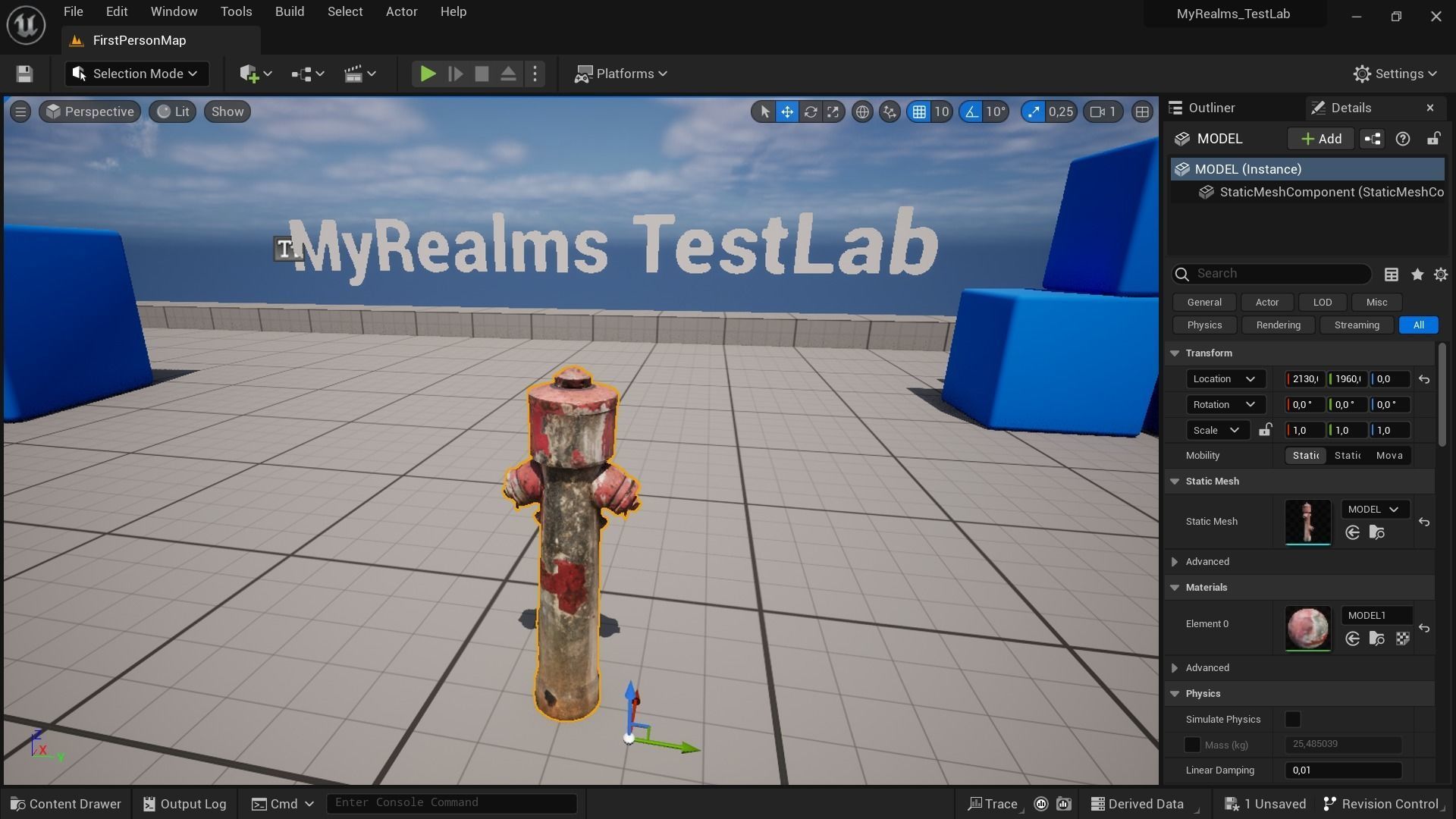Open rotation snap value 10°
This screenshot has height=819, width=1456.
point(996,111)
